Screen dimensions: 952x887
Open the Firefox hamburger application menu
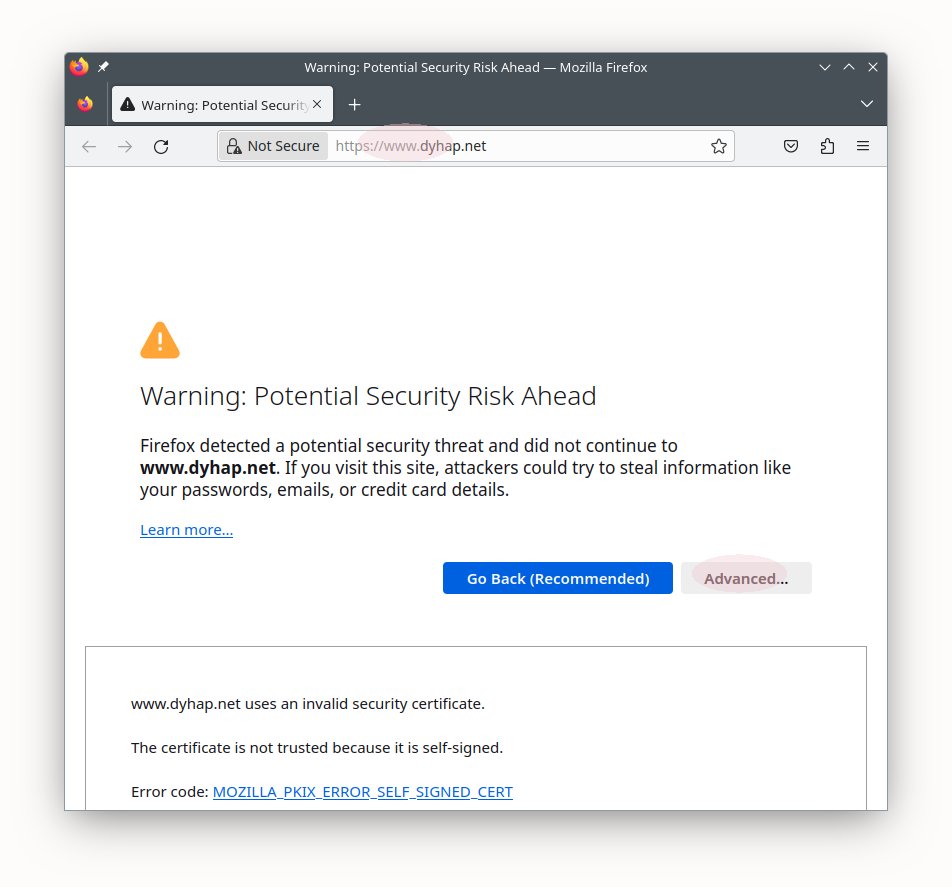pyautogui.click(x=863, y=147)
